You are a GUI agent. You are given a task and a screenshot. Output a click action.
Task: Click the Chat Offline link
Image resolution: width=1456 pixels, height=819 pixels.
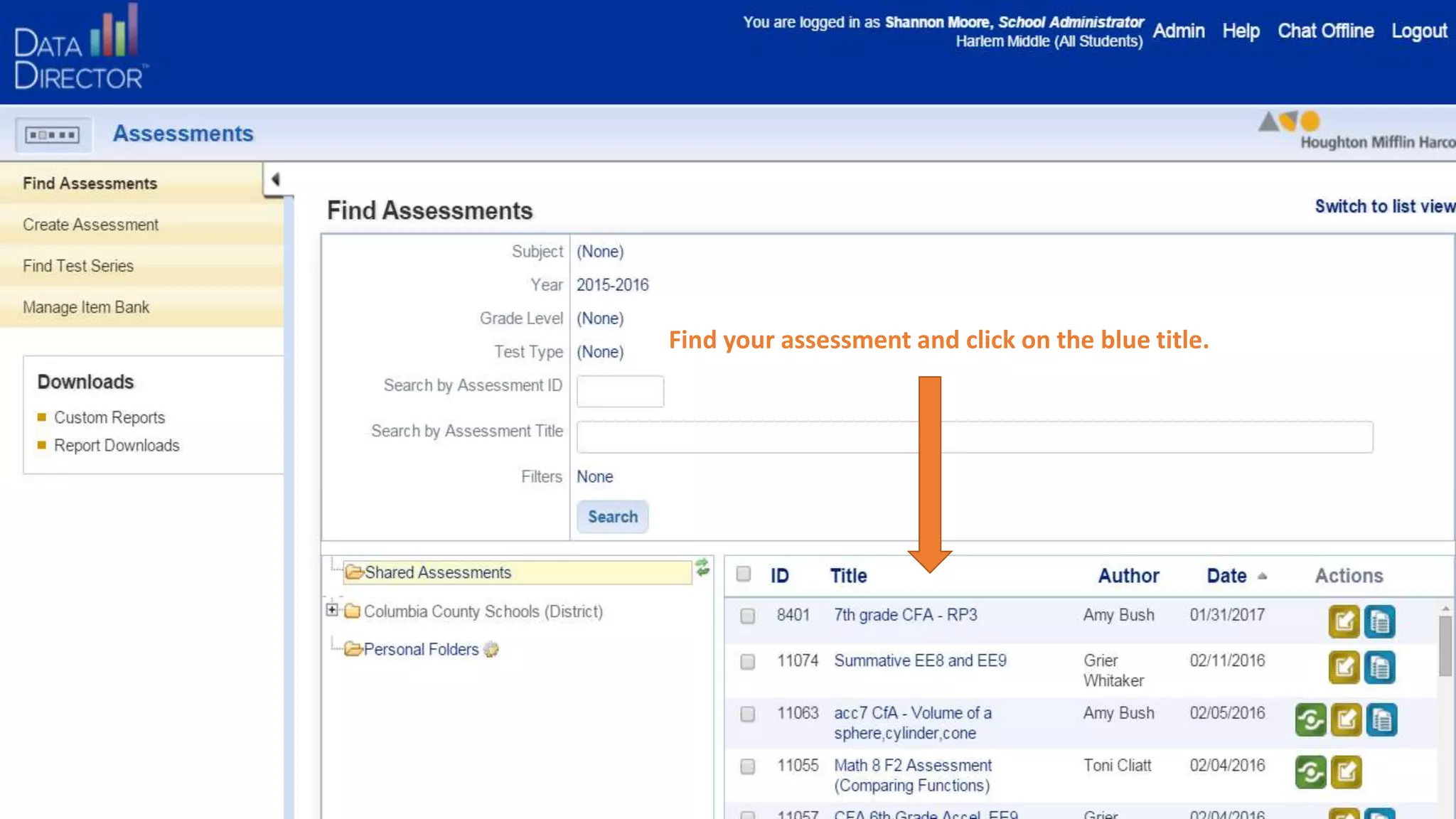(1325, 31)
